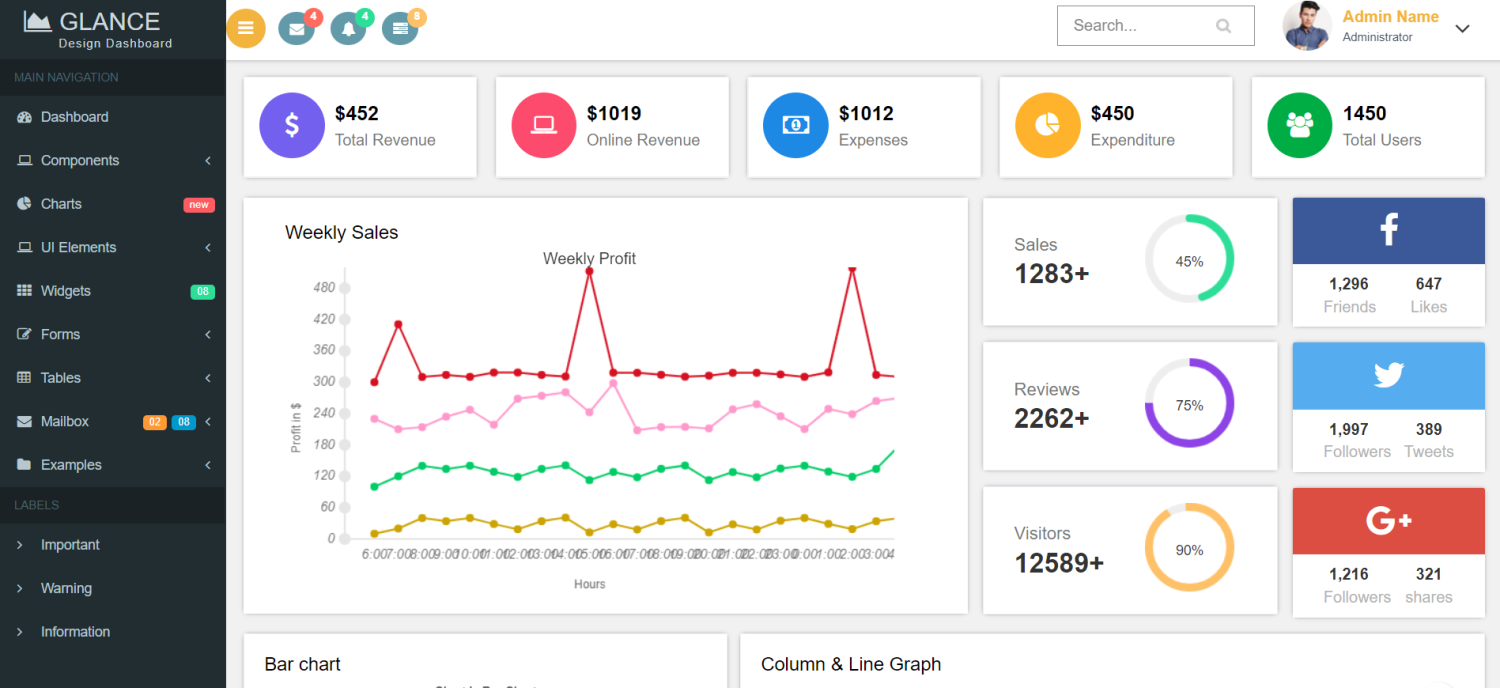Open the Mailbox section in sidebar
This screenshot has width=1500, height=688.
[x=63, y=421]
